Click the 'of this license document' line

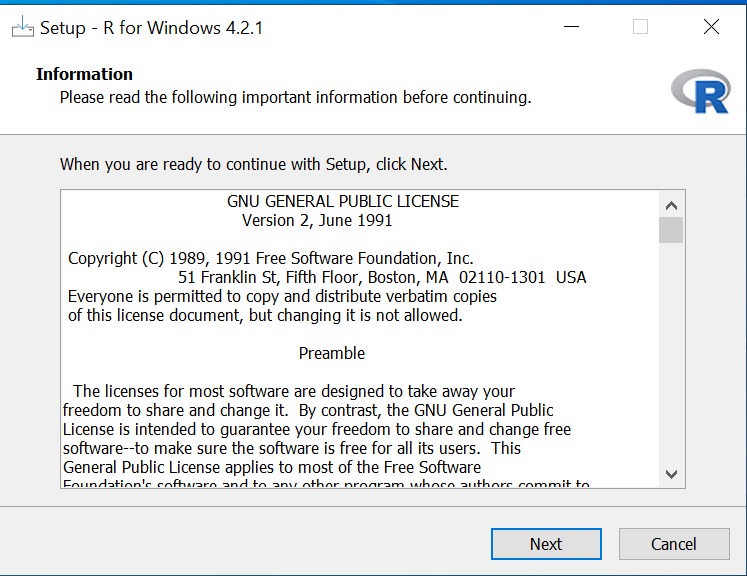(265, 315)
